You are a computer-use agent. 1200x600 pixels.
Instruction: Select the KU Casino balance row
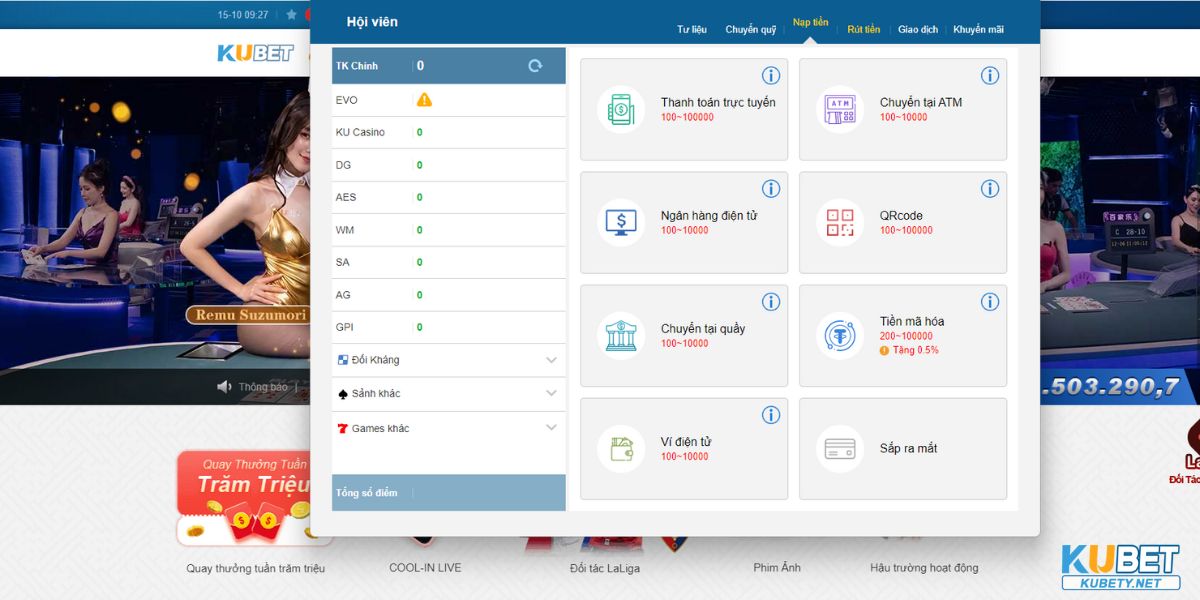[x=449, y=132]
